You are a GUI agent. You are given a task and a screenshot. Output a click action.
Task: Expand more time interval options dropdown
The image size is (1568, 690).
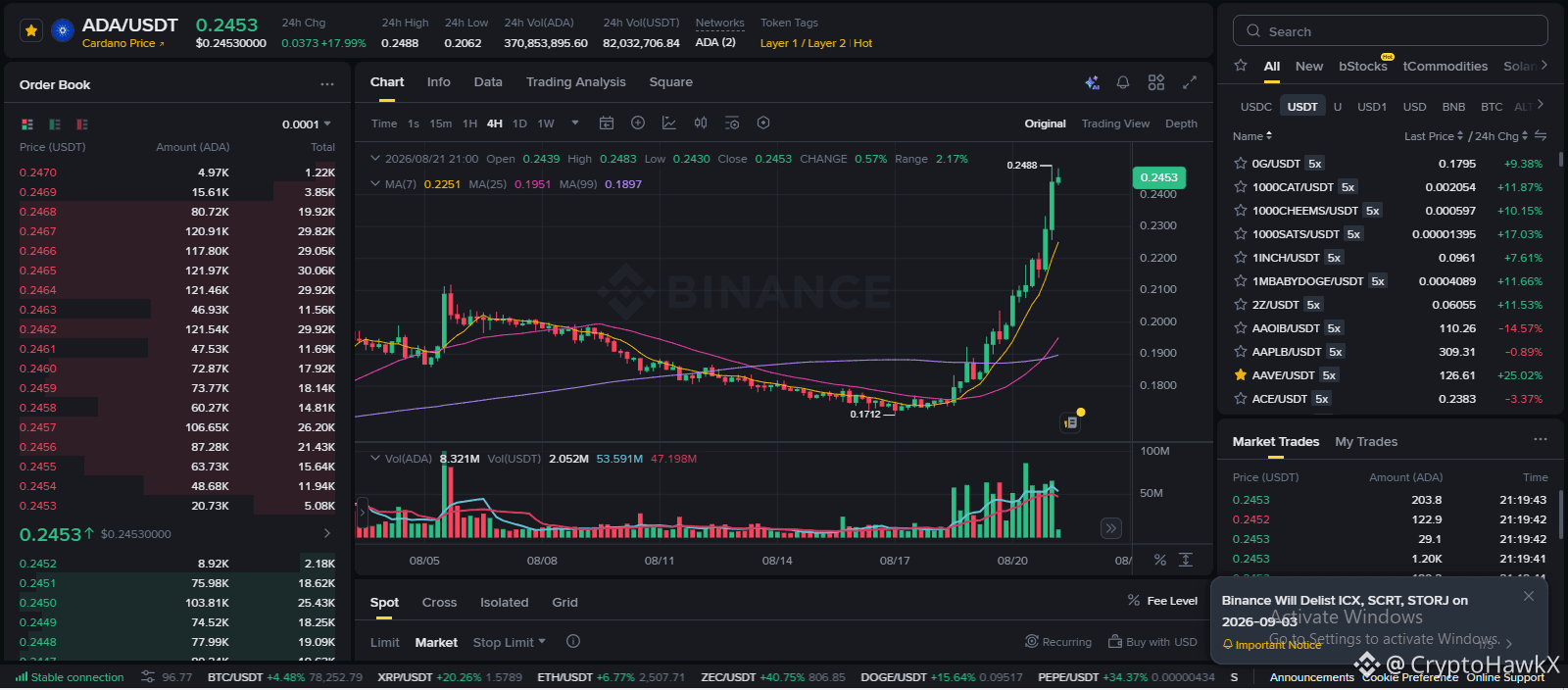575,123
